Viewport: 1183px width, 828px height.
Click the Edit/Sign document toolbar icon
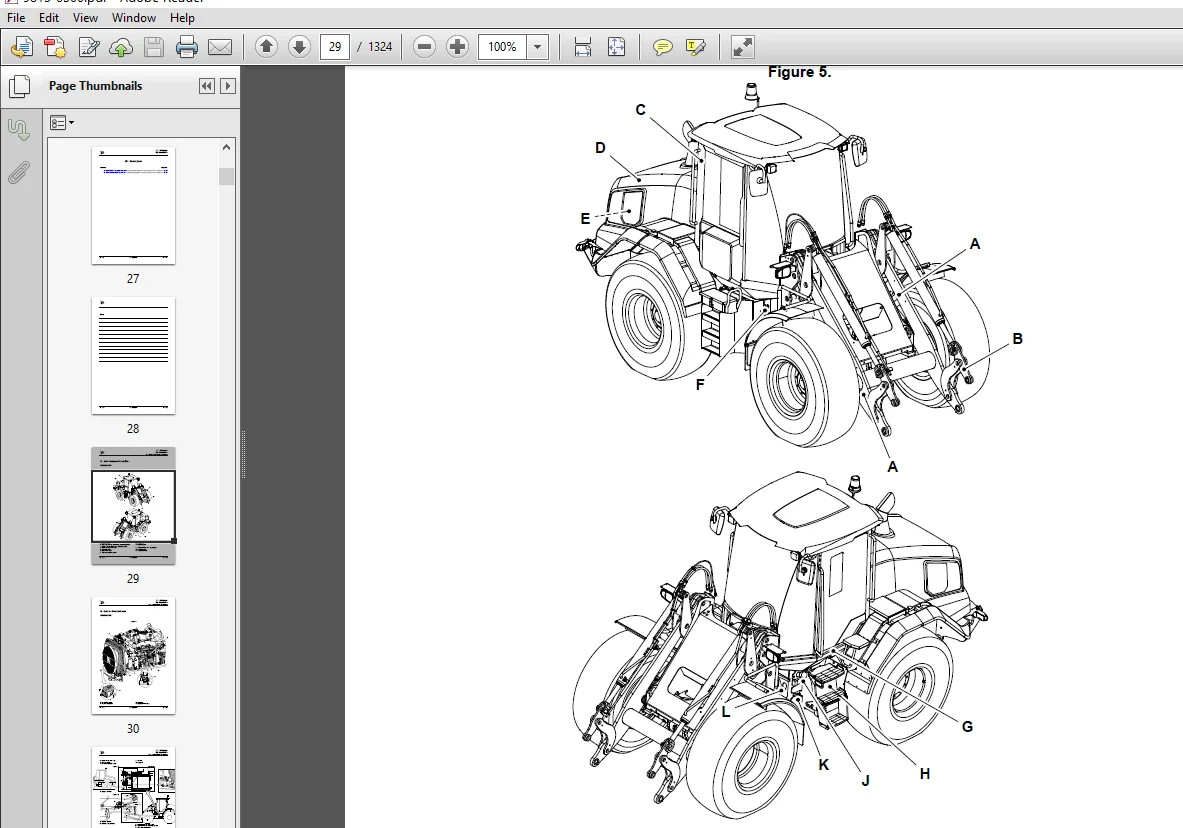tap(89, 47)
